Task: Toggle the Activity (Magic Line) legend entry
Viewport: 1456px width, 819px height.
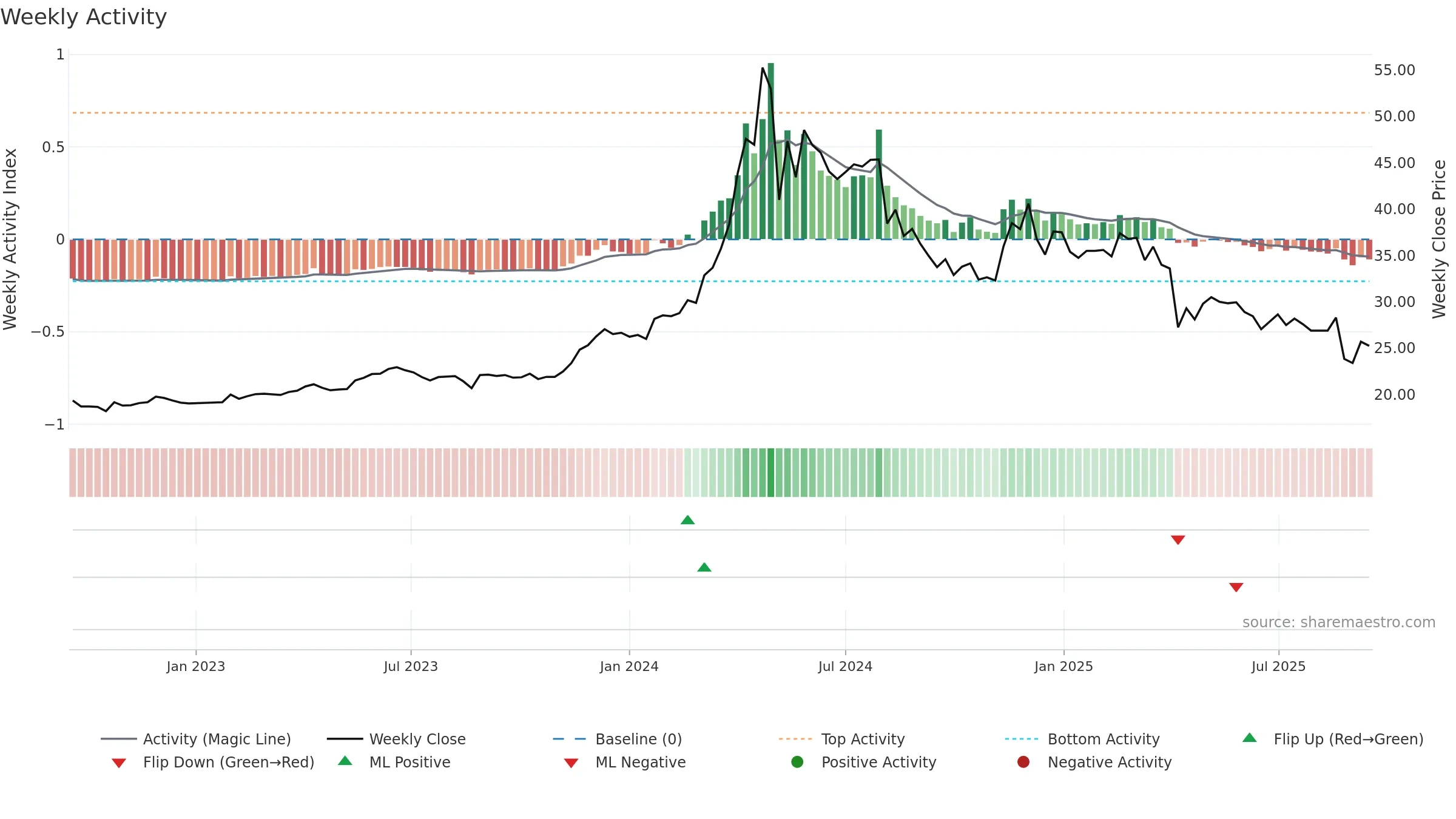Action: (x=195, y=739)
